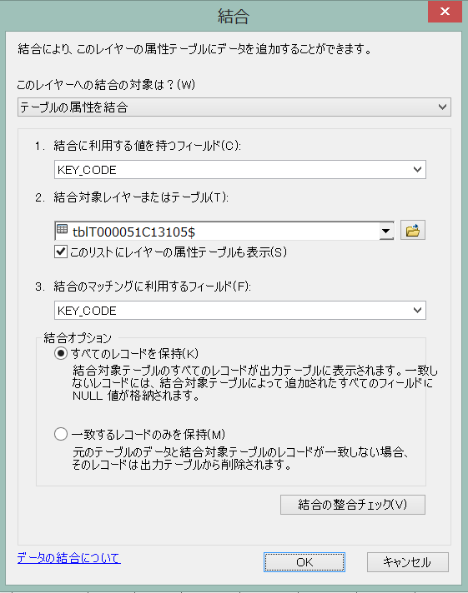Confirm the join with the OK button
Image resolution: width=468 pixels, height=593 pixels.
point(305,562)
